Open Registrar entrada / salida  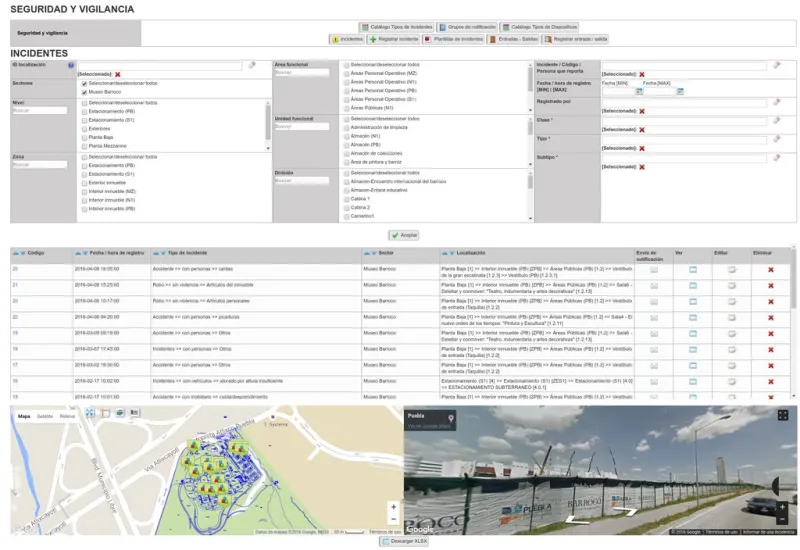coord(576,39)
